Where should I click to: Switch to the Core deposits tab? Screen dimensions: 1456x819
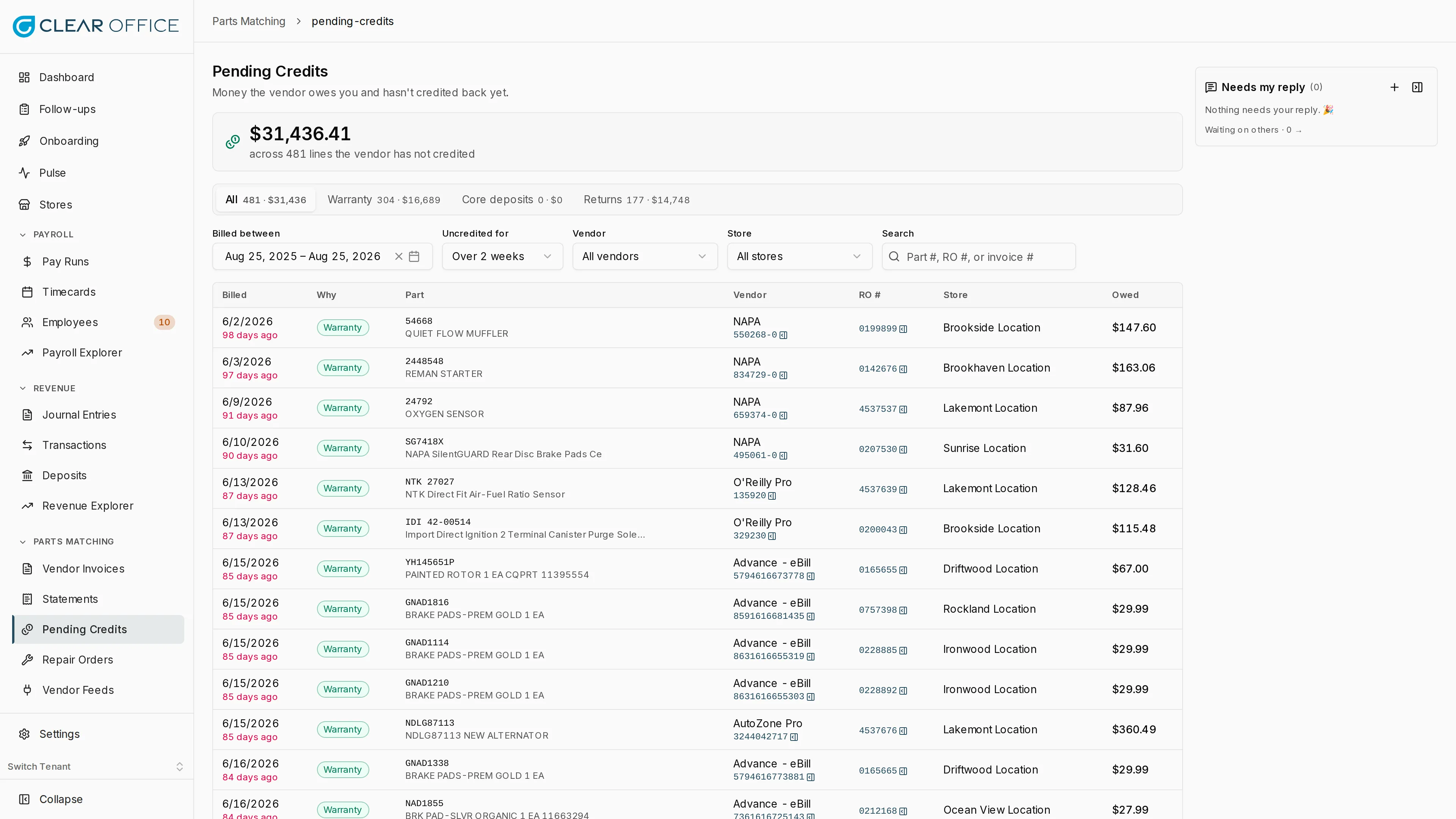pos(512,200)
